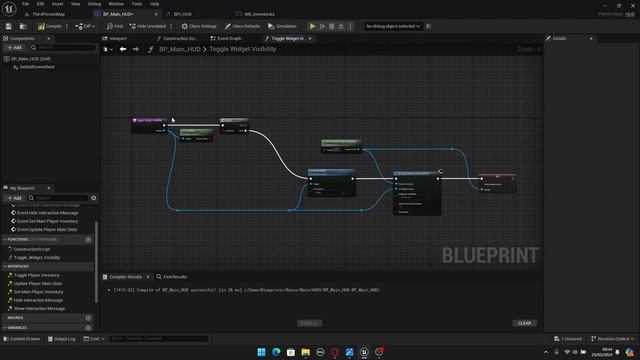Click the Eject icon in toolbar

click(341, 26)
